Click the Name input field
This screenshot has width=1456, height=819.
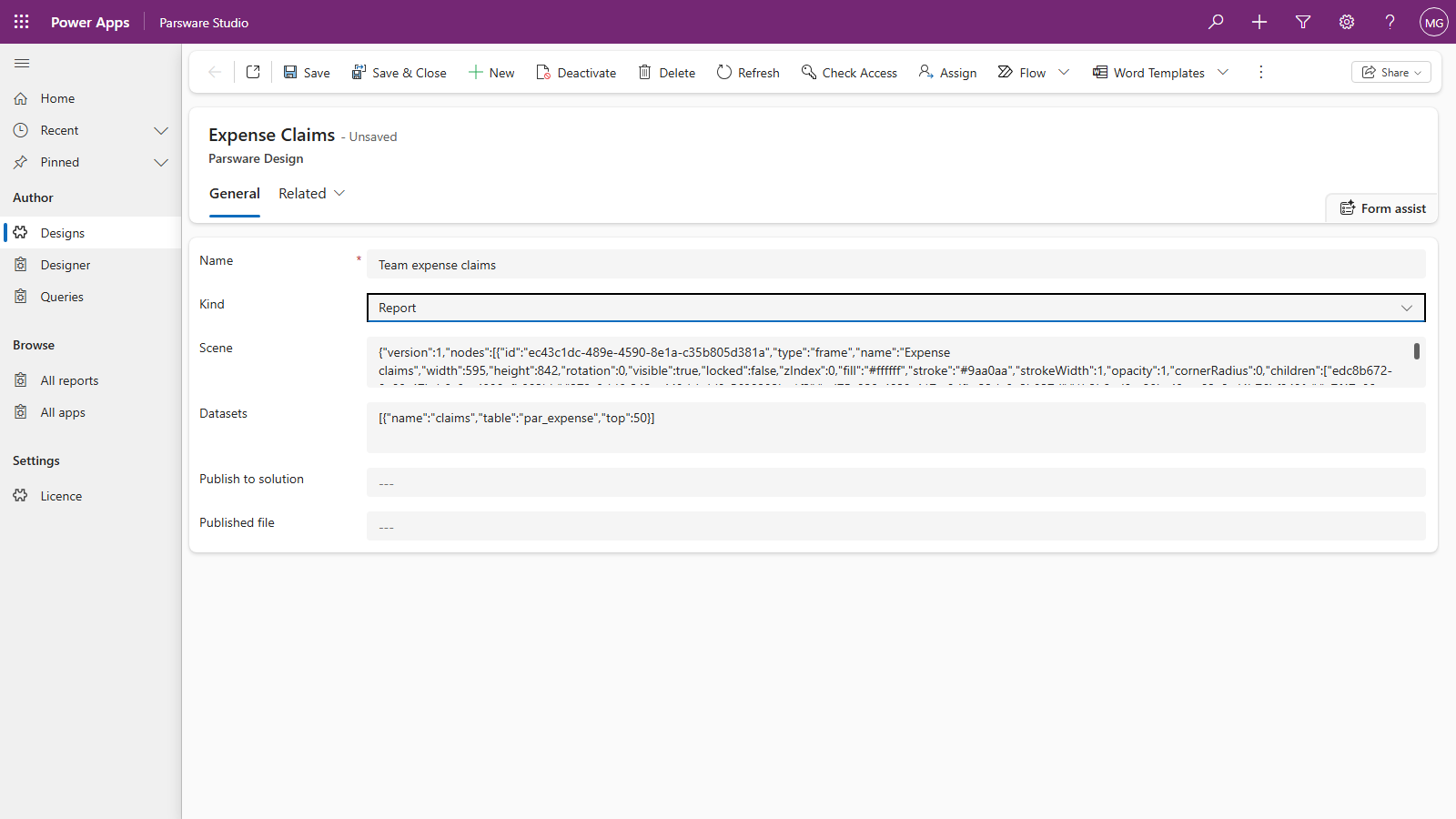tap(896, 265)
